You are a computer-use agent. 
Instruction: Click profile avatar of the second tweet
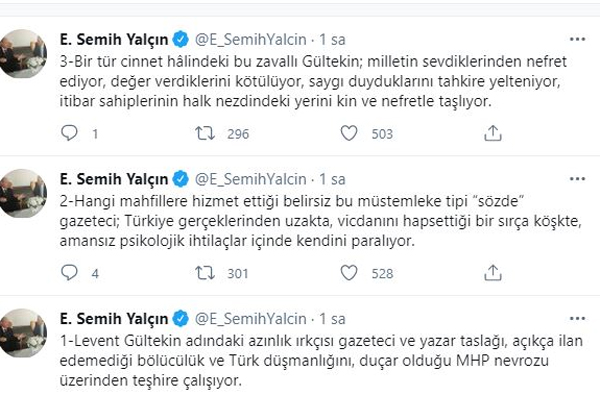click(x=23, y=193)
